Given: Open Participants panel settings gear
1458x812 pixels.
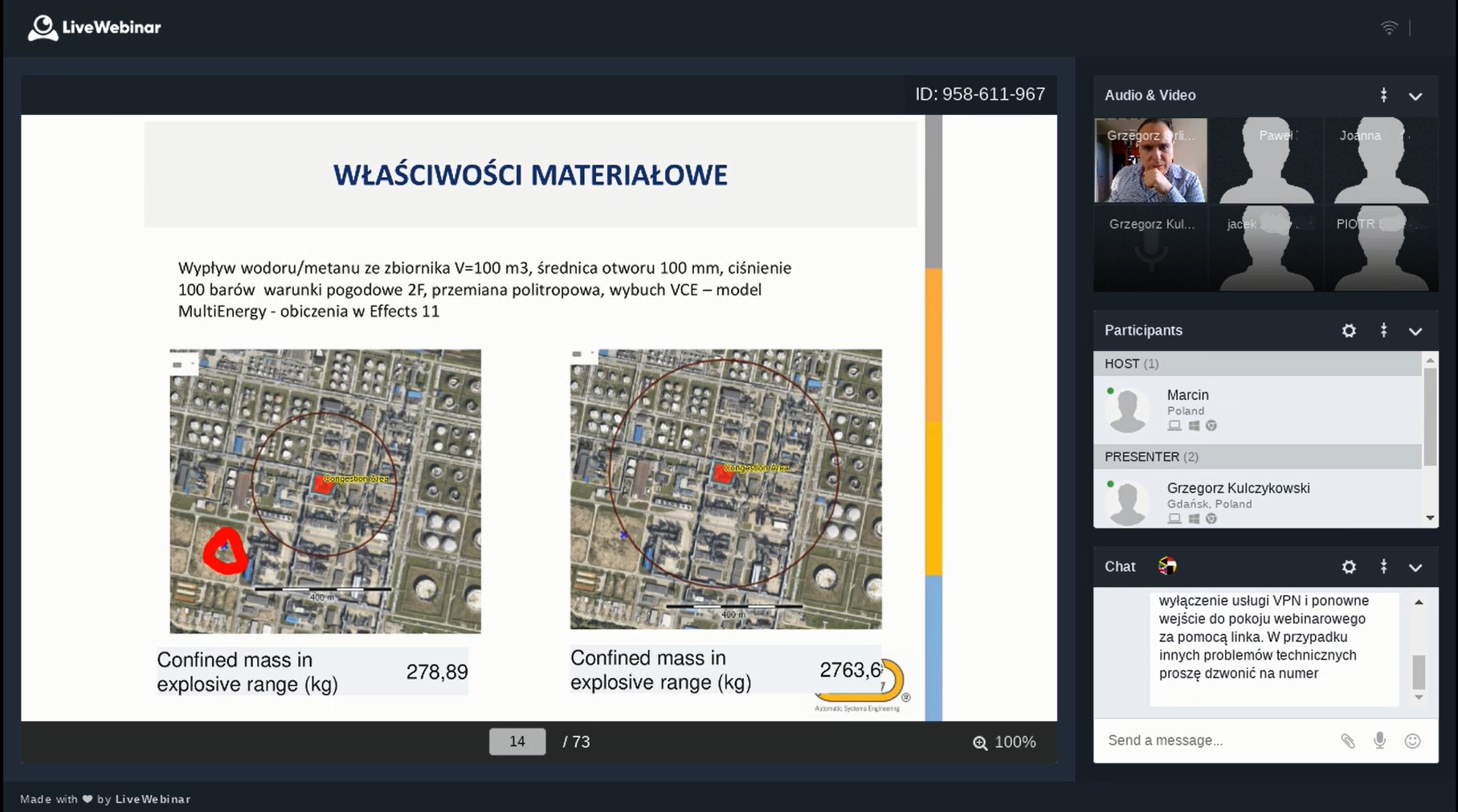Looking at the screenshot, I should coord(1349,331).
